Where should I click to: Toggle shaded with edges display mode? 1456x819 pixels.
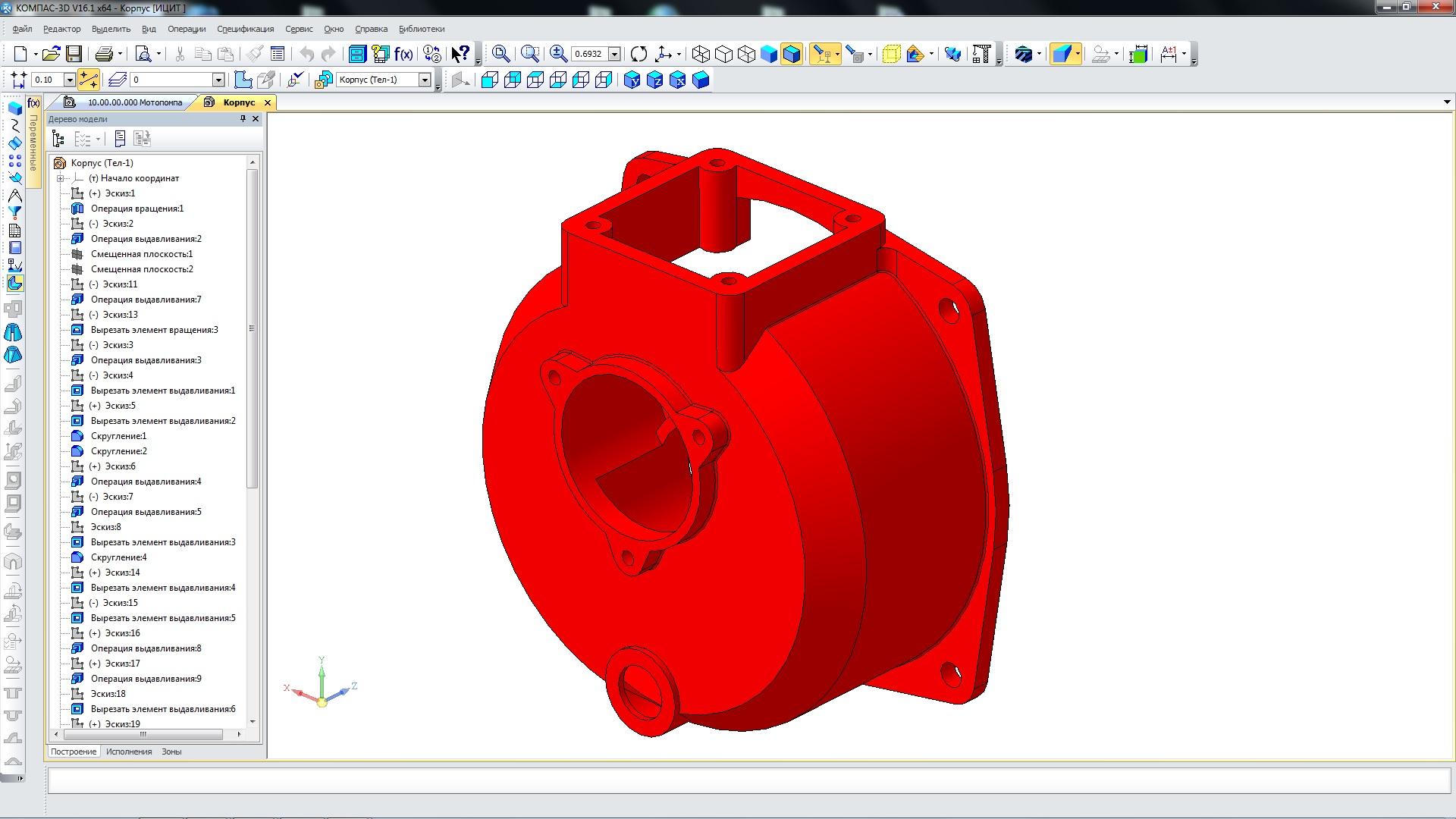coord(791,54)
